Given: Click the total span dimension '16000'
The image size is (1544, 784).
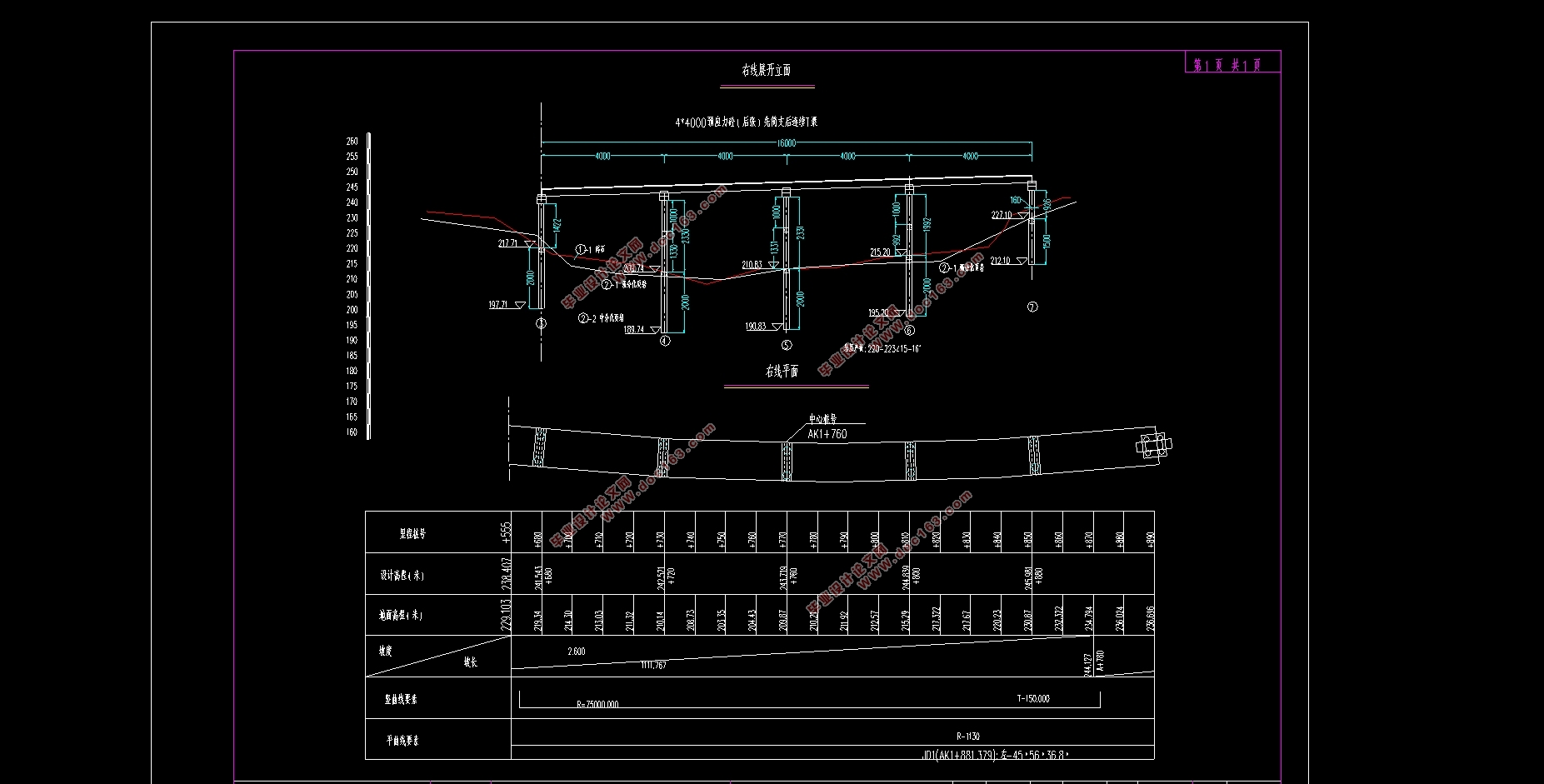Looking at the screenshot, I should coord(786,142).
